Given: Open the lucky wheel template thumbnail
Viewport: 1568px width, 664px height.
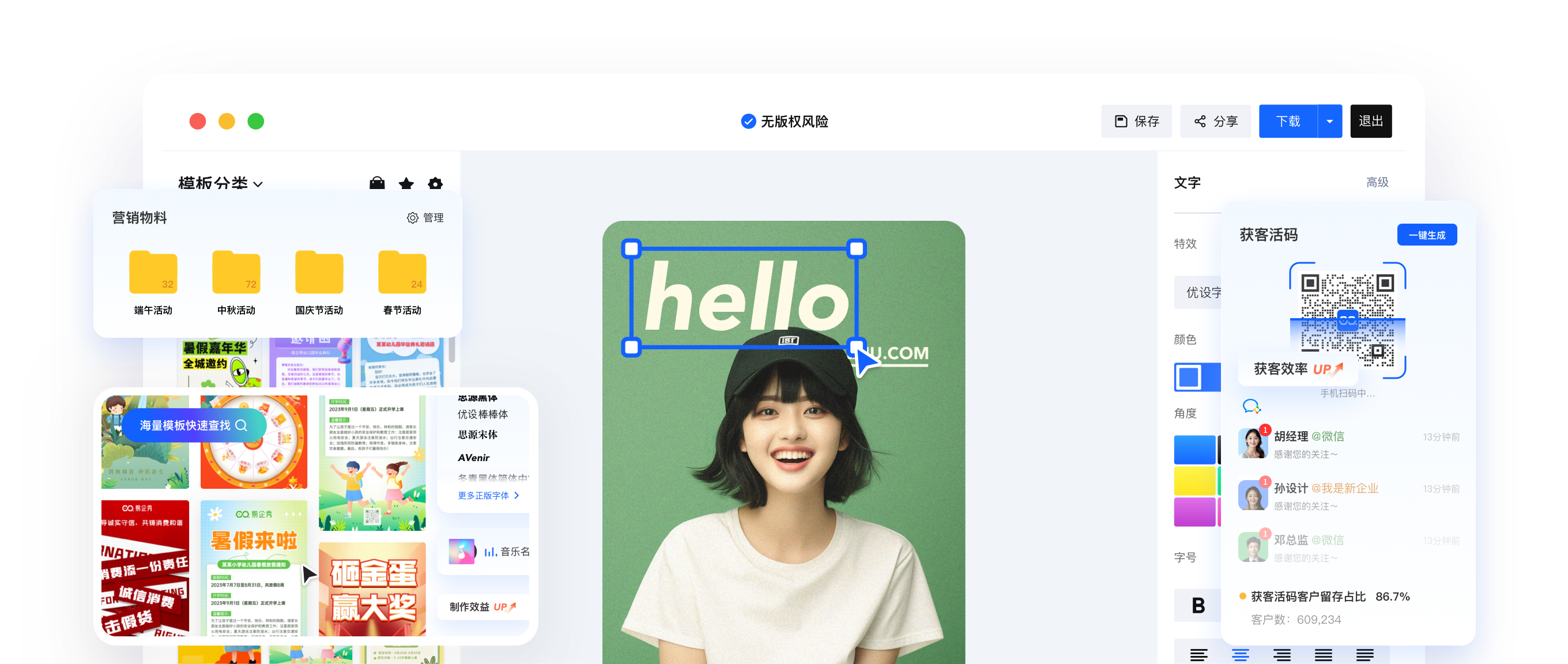Looking at the screenshot, I should (x=253, y=442).
